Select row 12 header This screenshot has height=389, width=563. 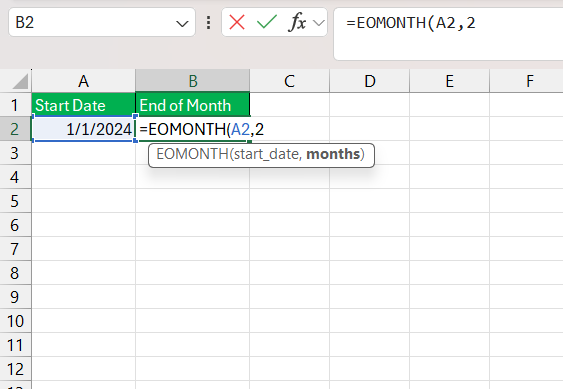(15, 369)
